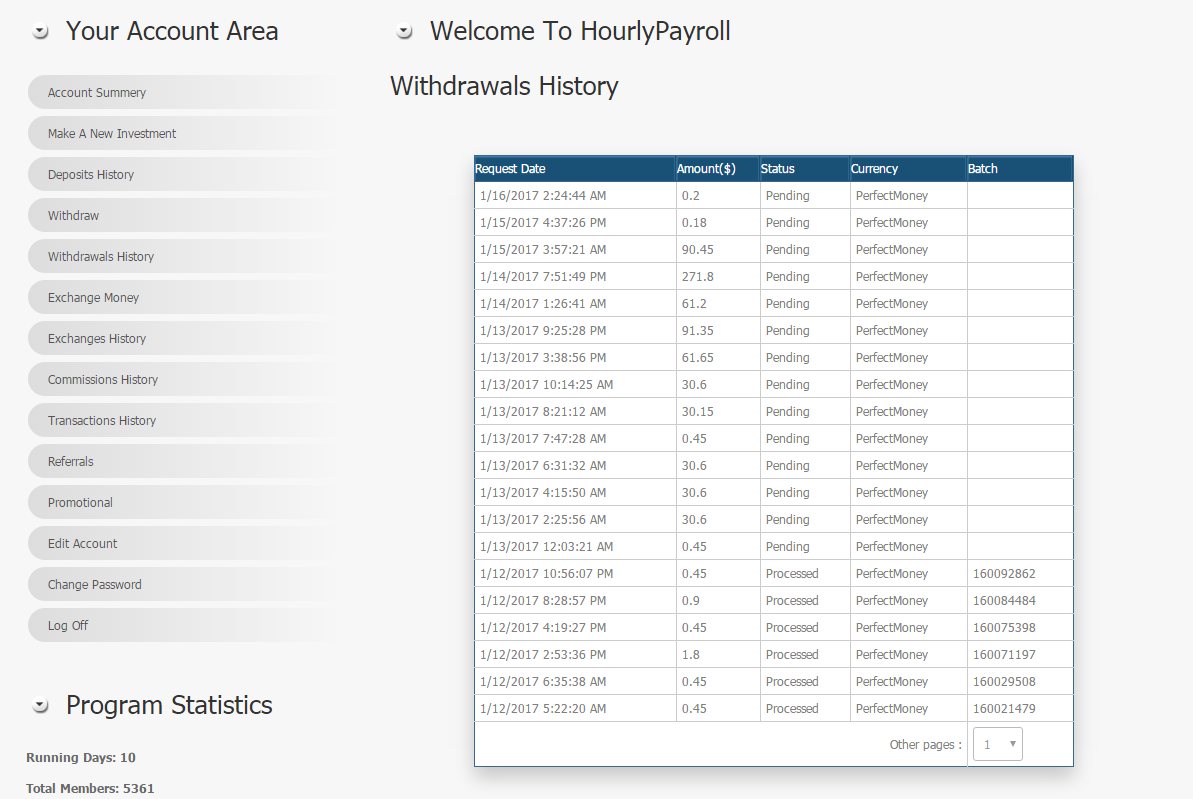
Task: Click Log Off
Action: pos(183,626)
